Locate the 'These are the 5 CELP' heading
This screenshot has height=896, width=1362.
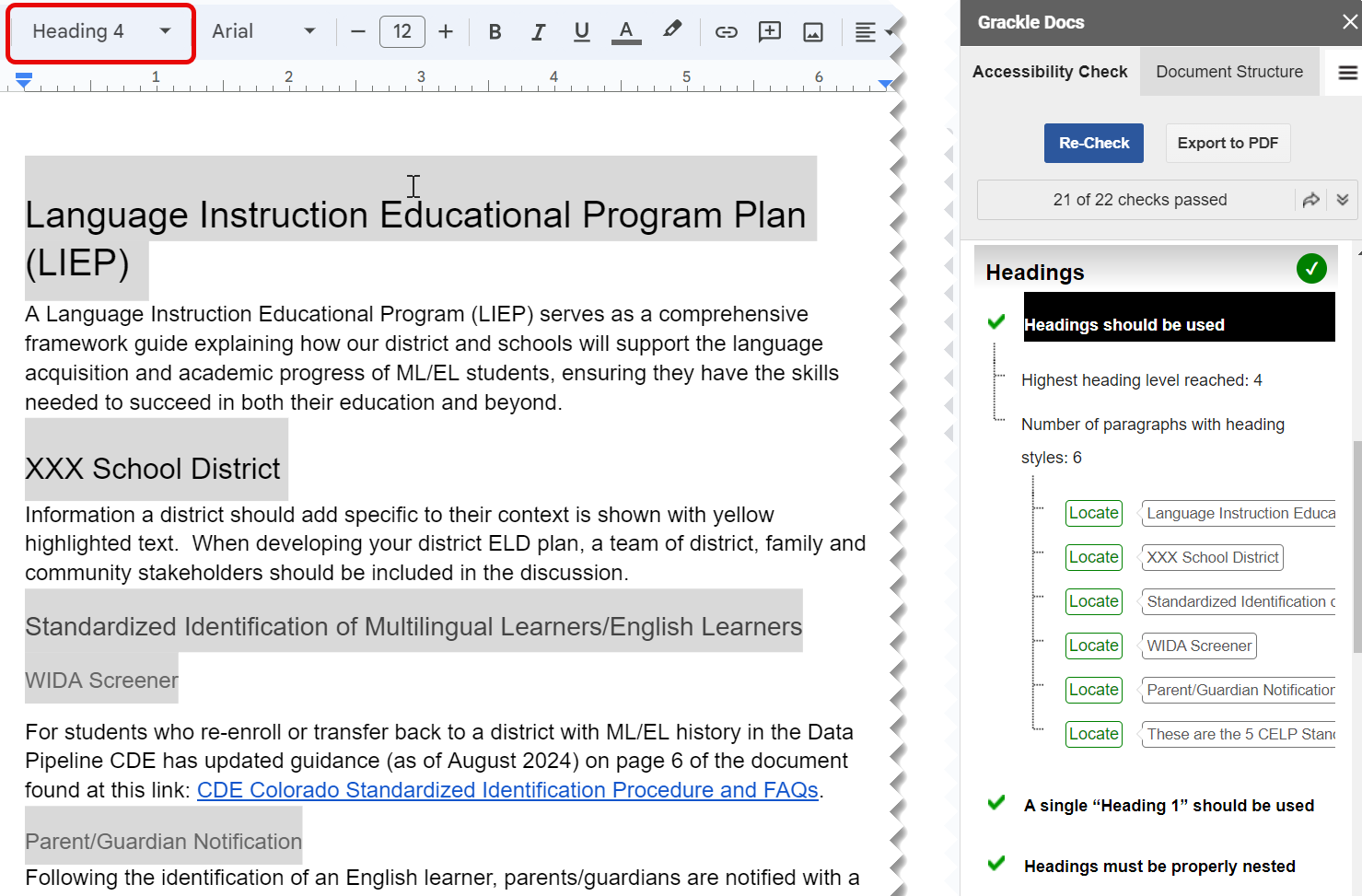(1094, 734)
